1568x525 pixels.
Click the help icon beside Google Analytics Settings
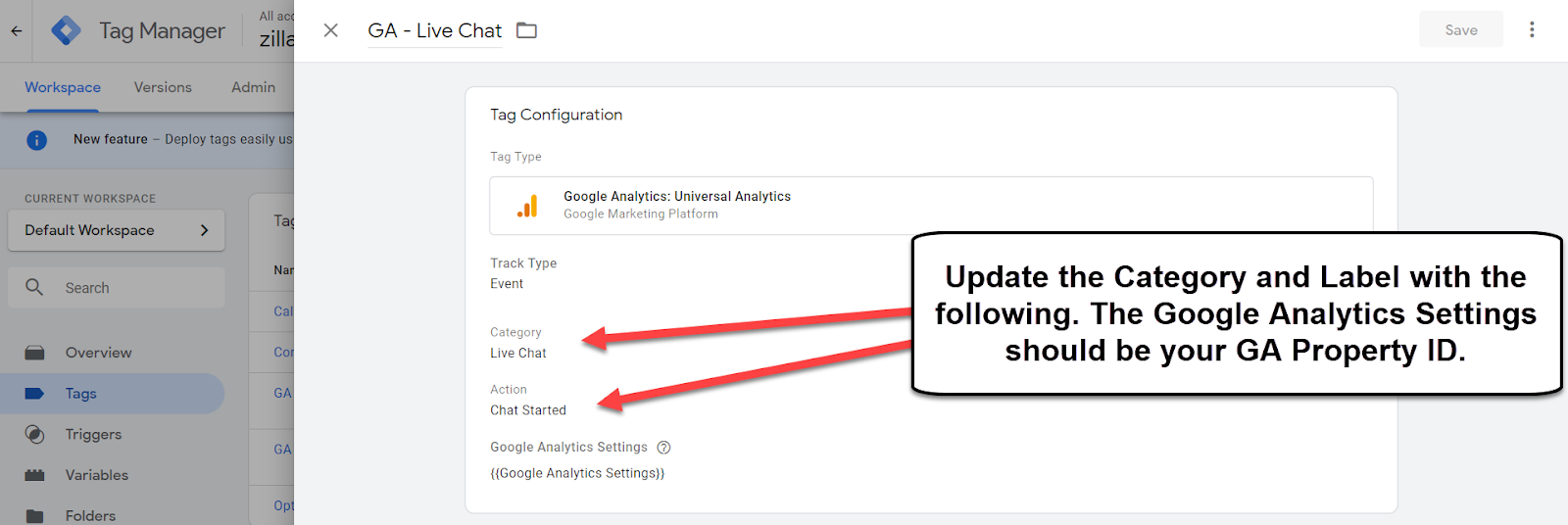click(663, 448)
